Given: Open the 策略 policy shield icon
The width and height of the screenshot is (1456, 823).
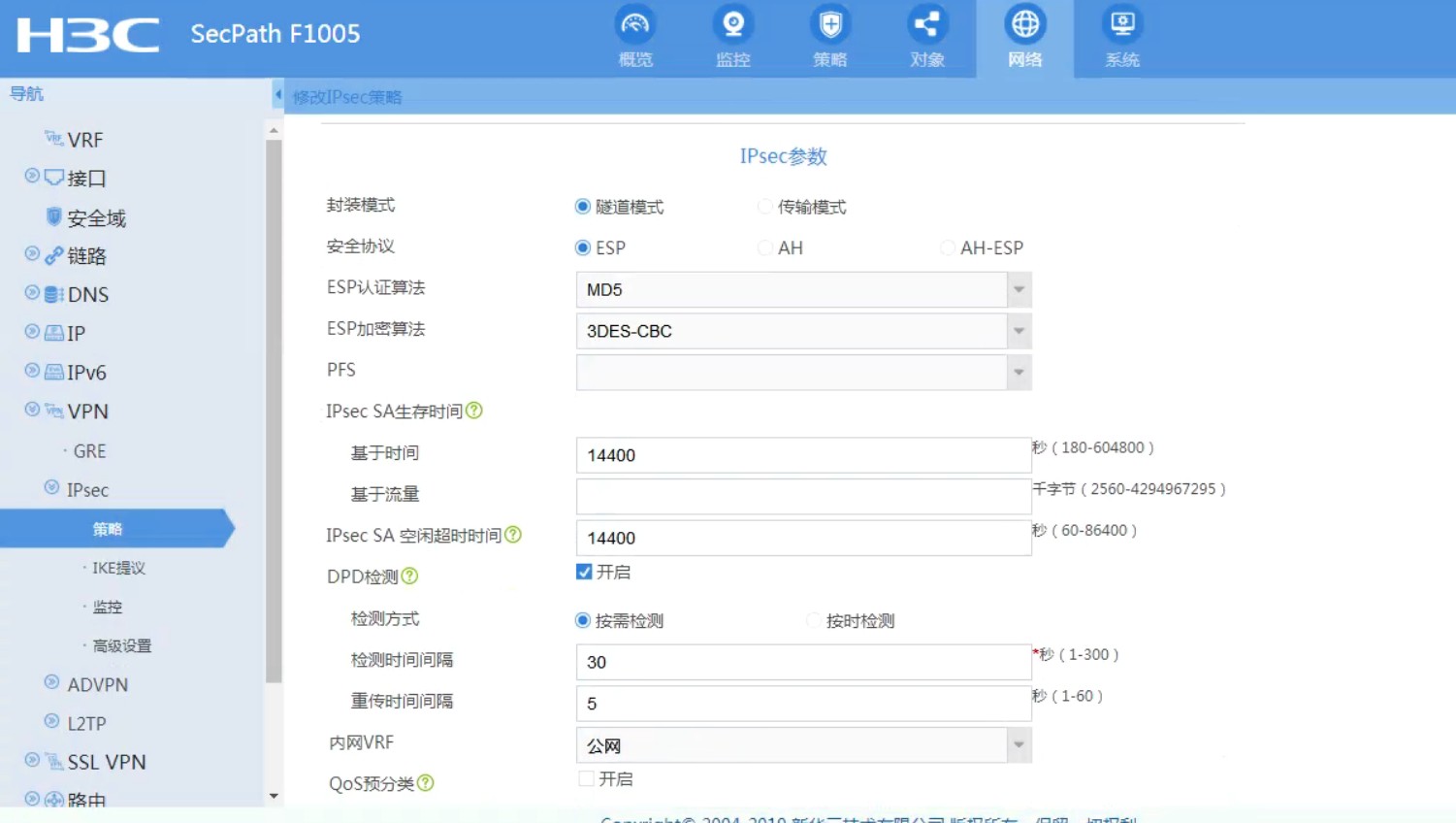Looking at the screenshot, I should pos(830,24).
